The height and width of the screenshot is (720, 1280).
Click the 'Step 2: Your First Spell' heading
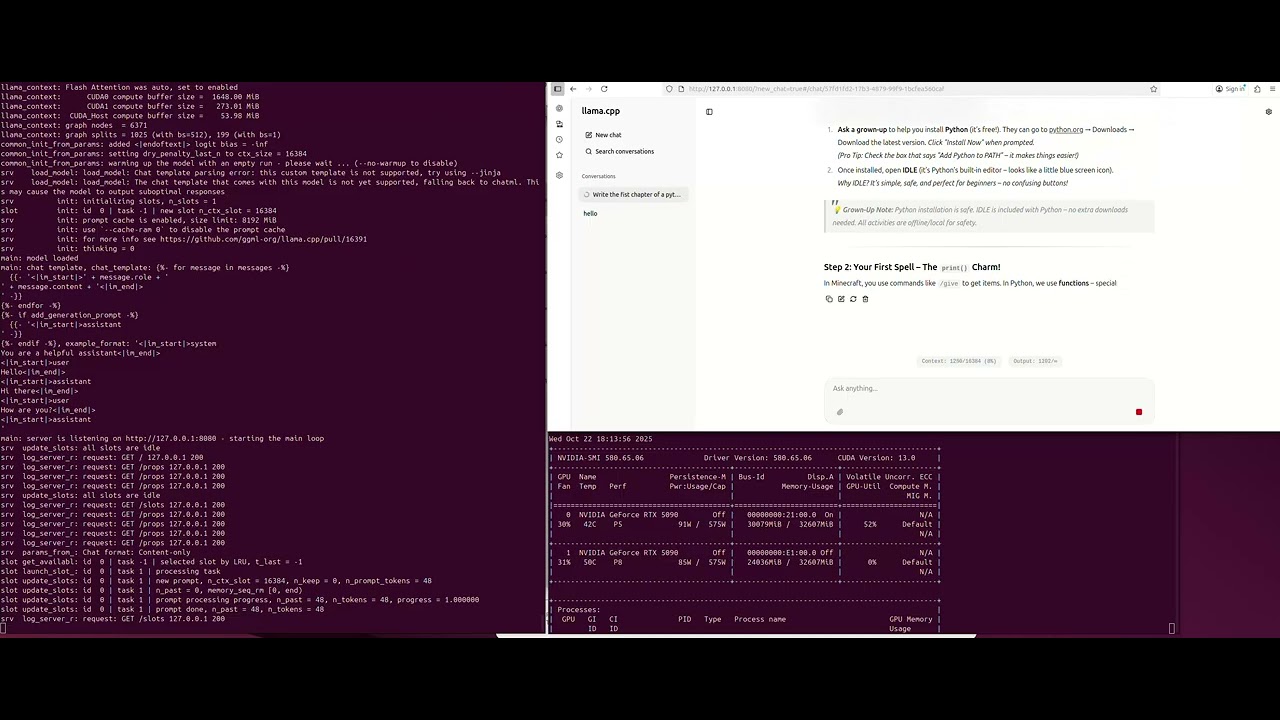(x=912, y=267)
